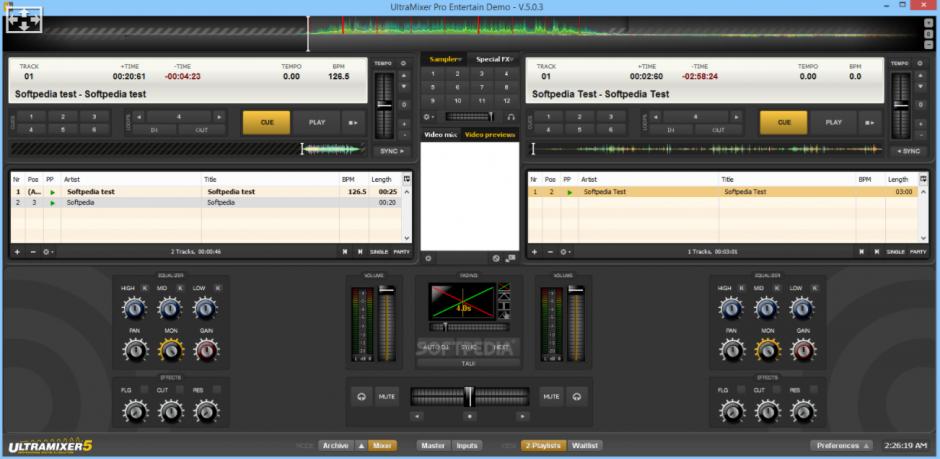Click left playlist column chooser icon
This screenshot has width=940, height=459.
click(407, 179)
